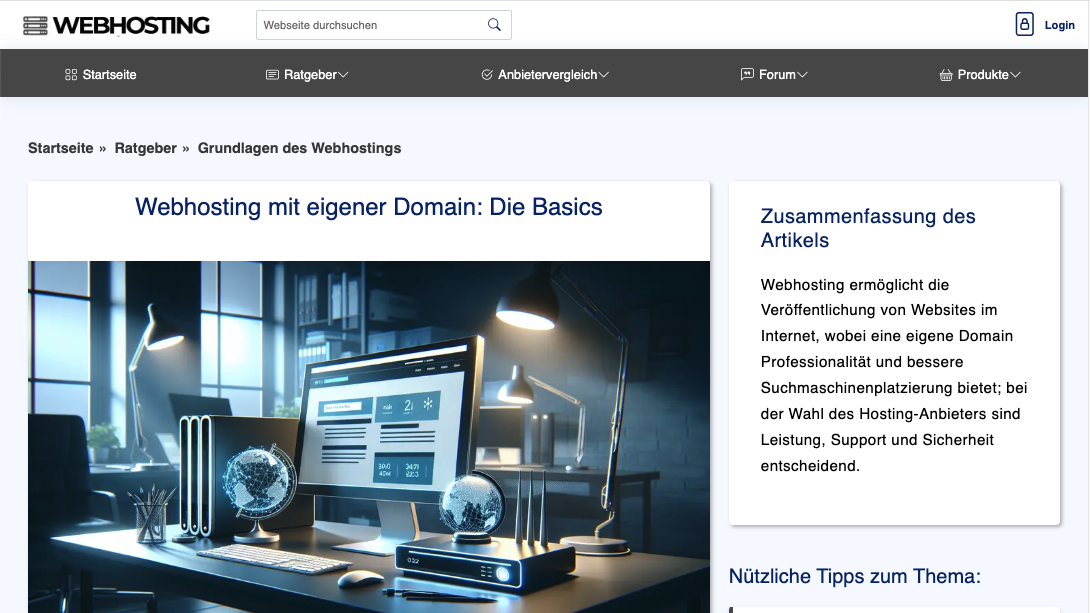The width and height of the screenshot is (1090, 613).
Task: Click the padlock login icon
Action: point(1024,25)
